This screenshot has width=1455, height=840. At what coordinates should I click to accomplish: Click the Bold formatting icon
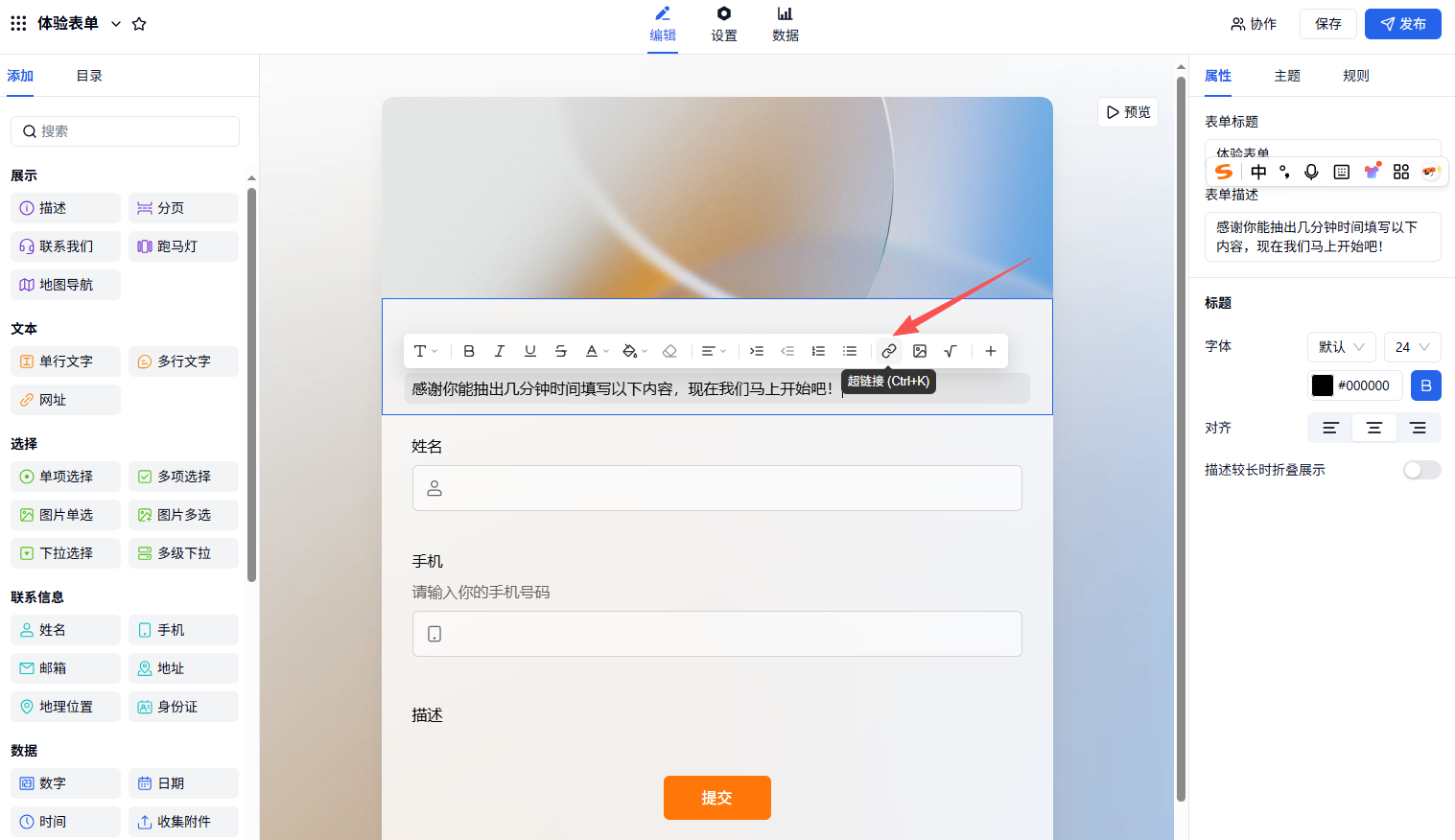(x=469, y=351)
